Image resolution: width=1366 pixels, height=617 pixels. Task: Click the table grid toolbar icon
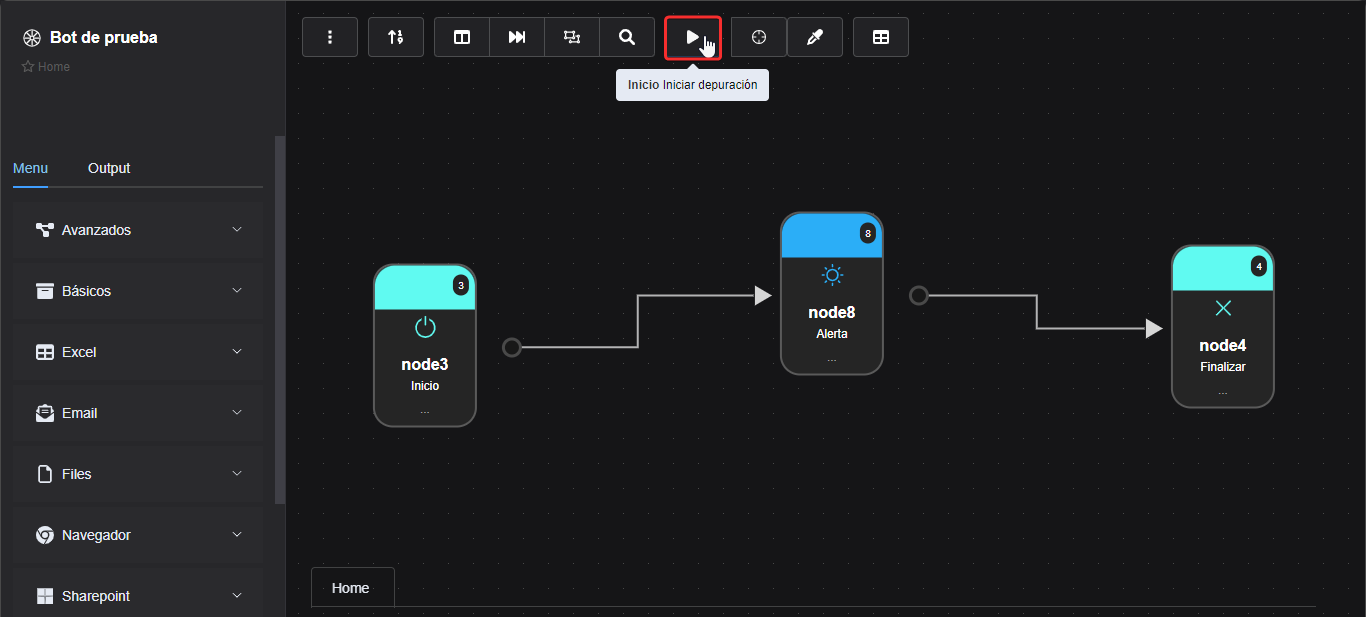click(881, 37)
